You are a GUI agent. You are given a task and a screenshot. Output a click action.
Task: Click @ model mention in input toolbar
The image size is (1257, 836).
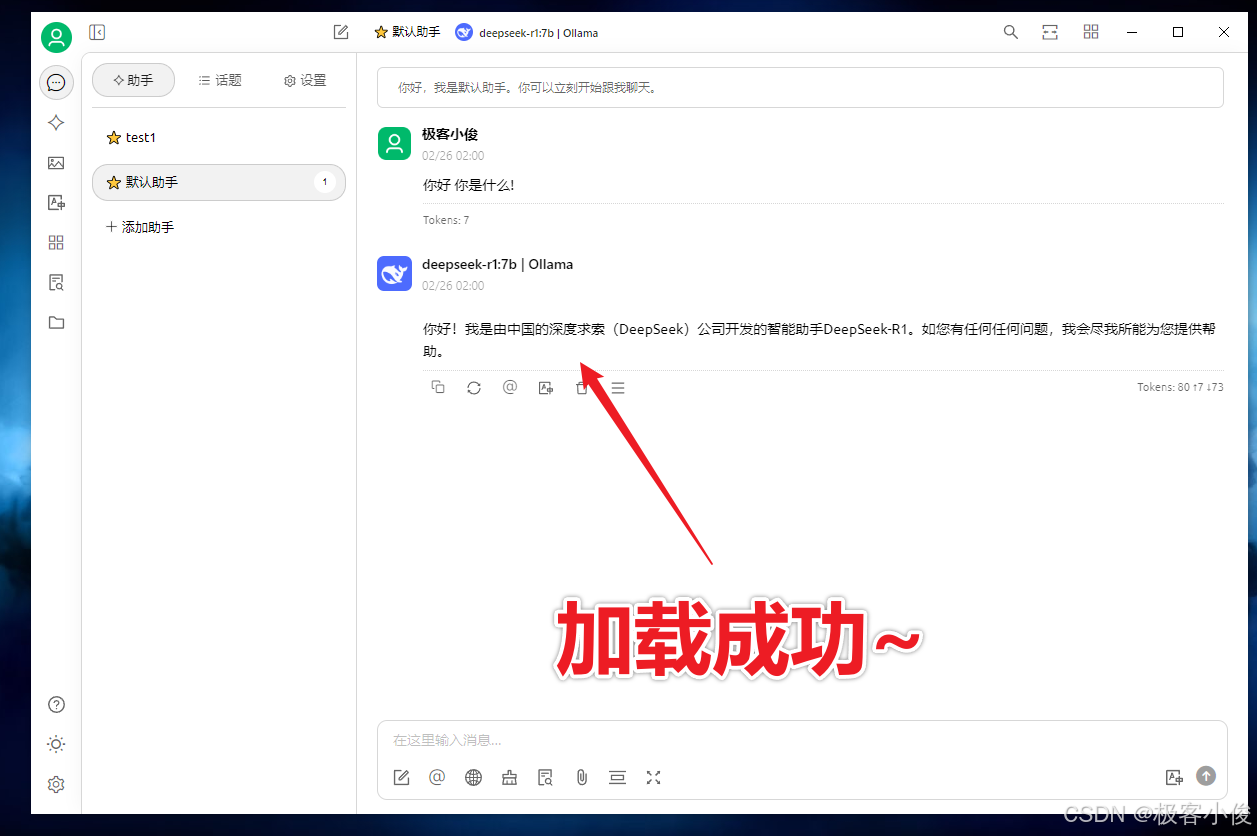pyautogui.click(x=437, y=777)
